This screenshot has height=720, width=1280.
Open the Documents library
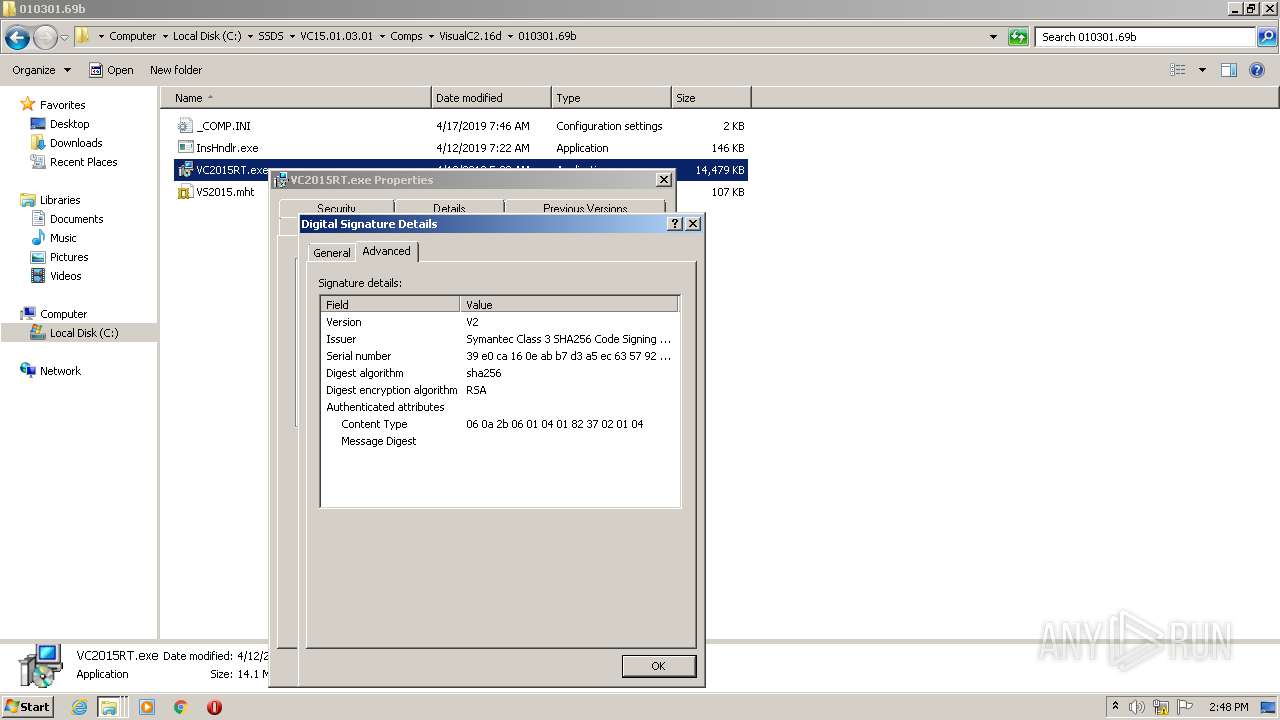(76, 219)
